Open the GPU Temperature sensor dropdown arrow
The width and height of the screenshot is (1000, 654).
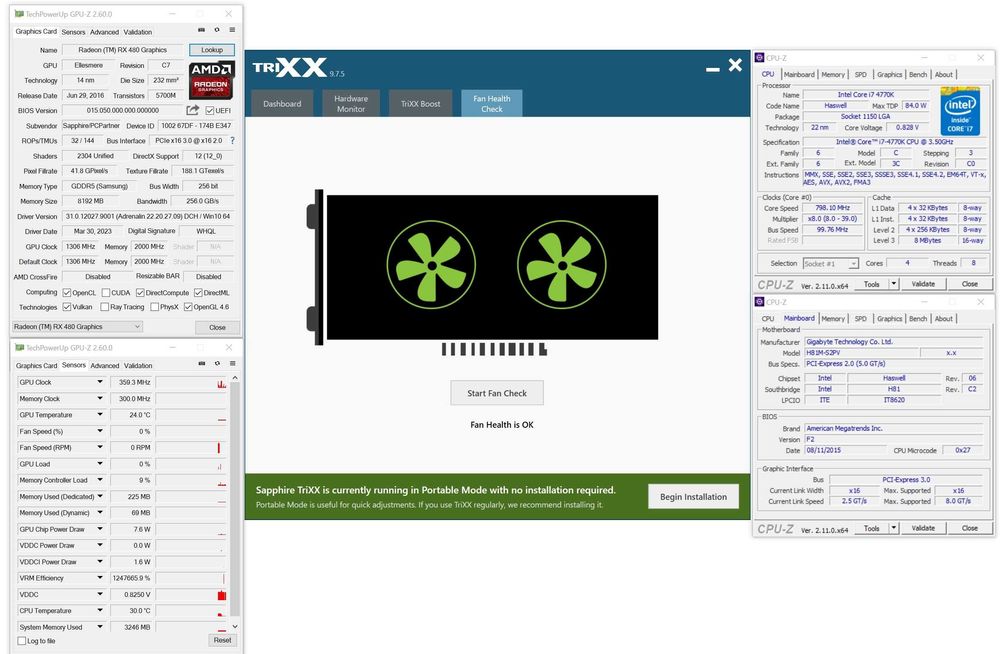click(100, 415)
